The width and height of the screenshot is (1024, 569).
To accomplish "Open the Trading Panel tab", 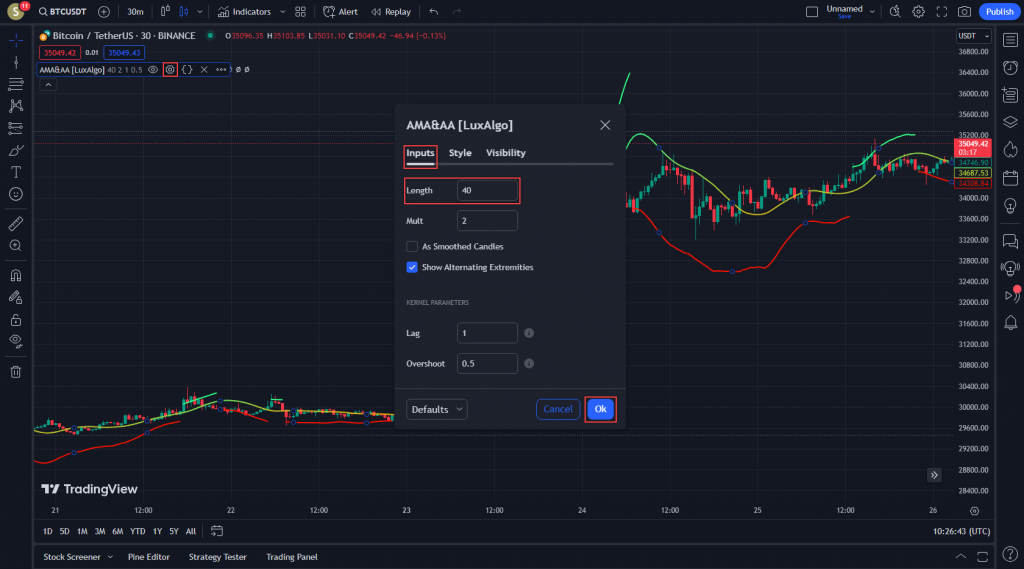I will pyautogui.click(x=292, y=557).
